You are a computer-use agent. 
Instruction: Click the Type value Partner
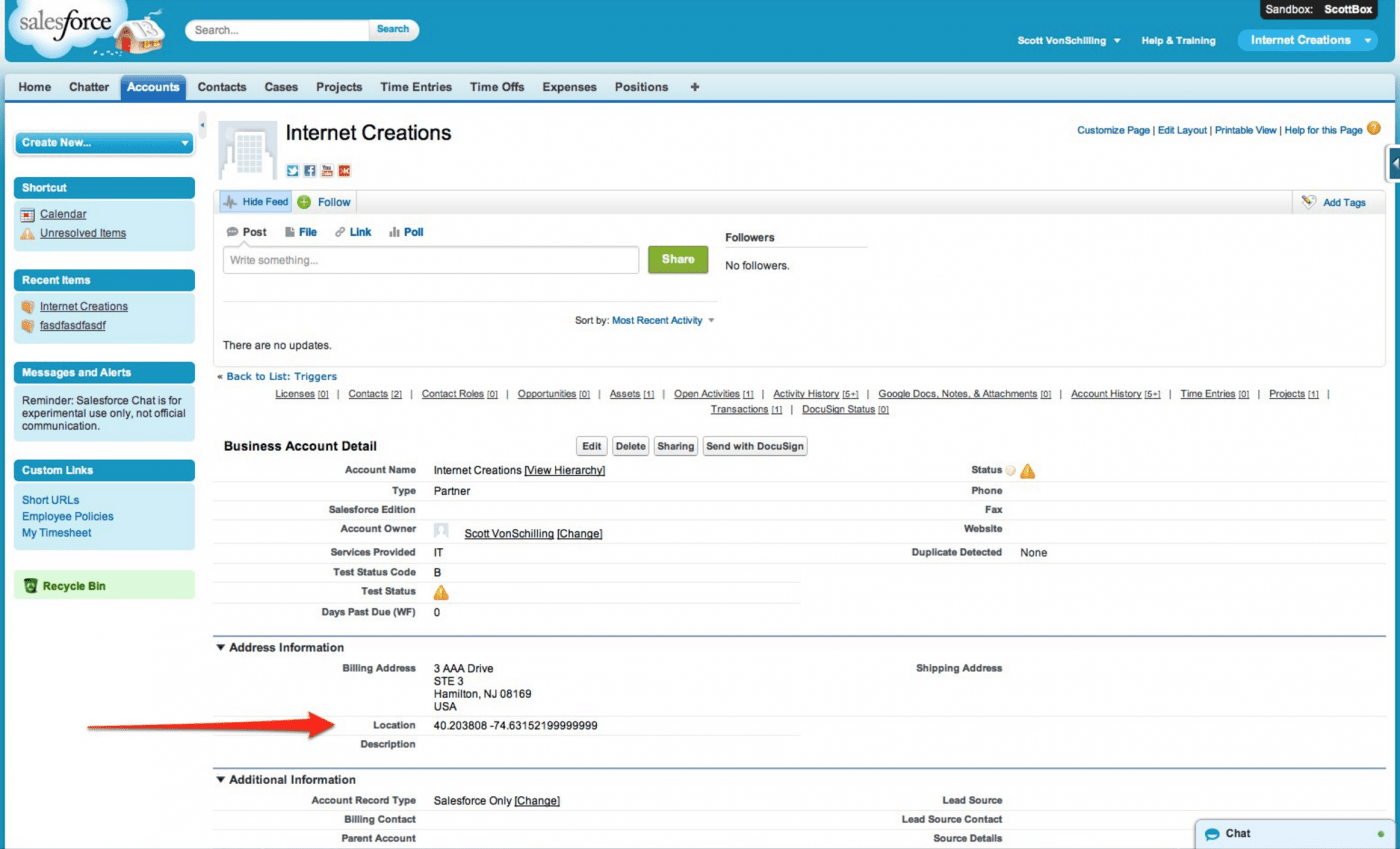click(x=452, y=492)
